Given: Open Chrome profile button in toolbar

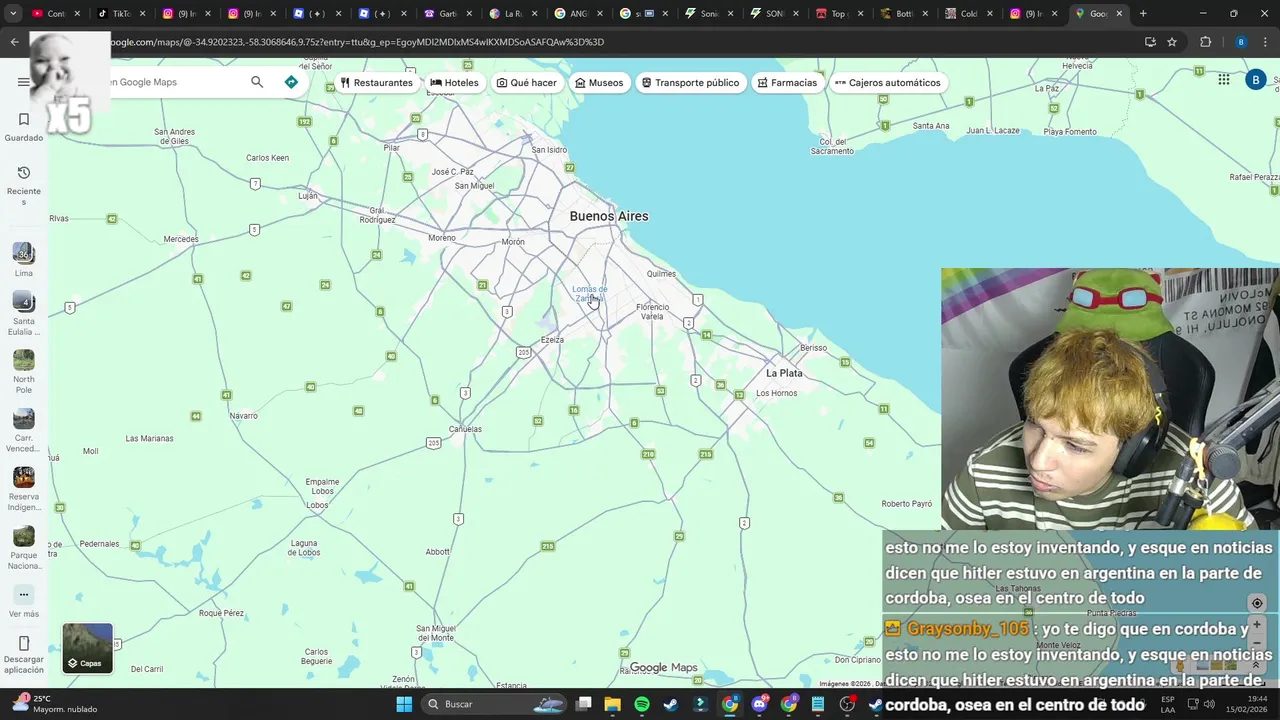Looking at the screenshot, I should tap(1241, 42).
